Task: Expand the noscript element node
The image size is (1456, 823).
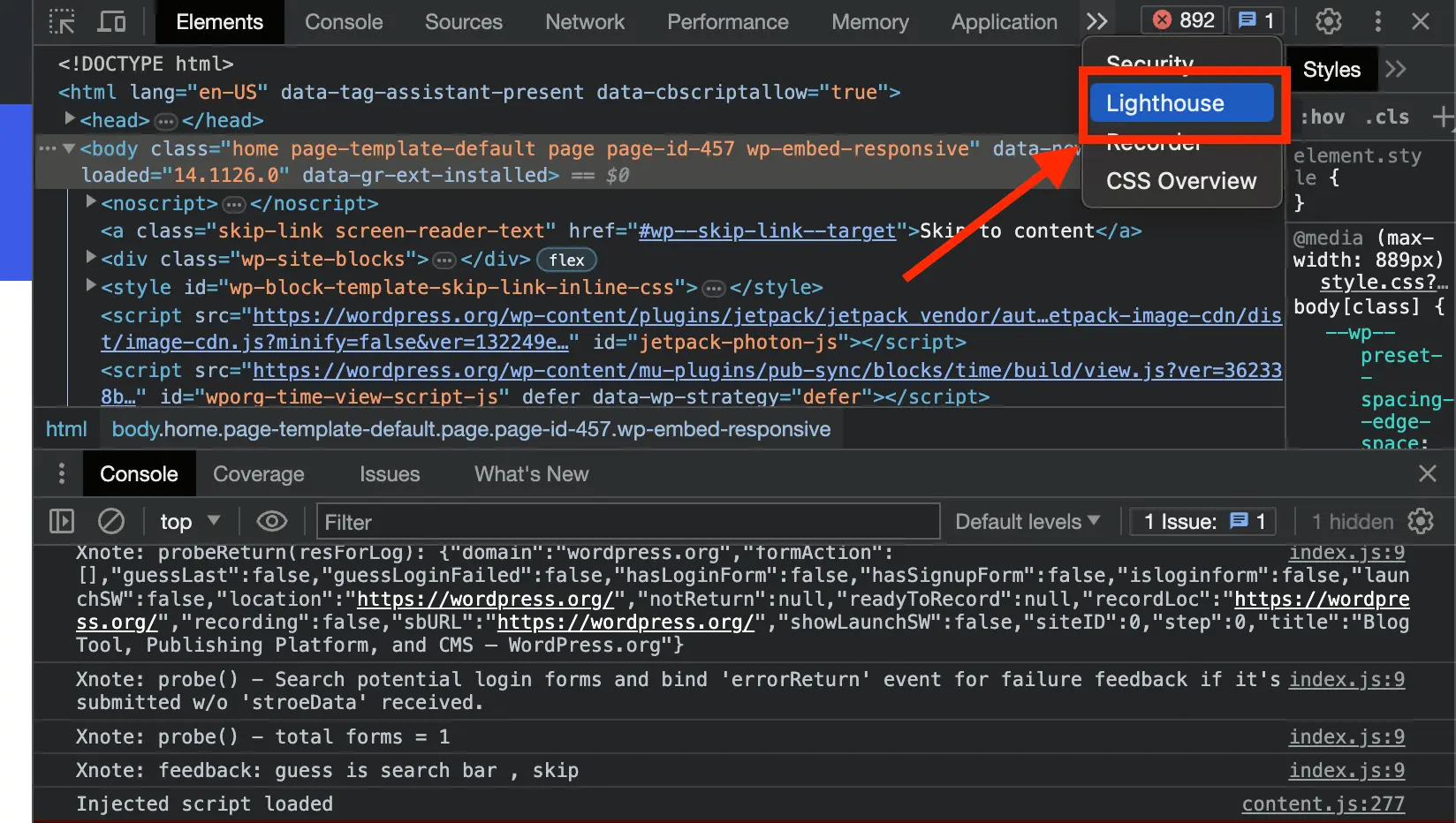Action: (91, 202)
